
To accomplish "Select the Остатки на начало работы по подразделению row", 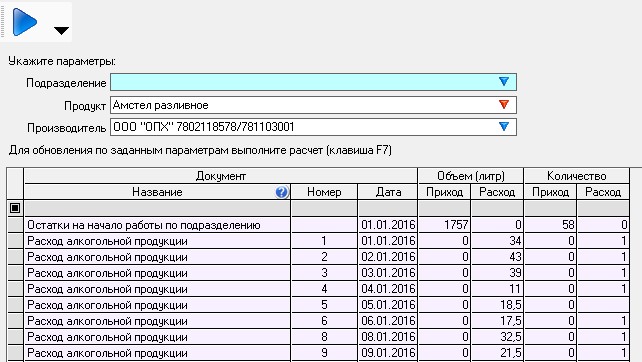I will 319,225.
